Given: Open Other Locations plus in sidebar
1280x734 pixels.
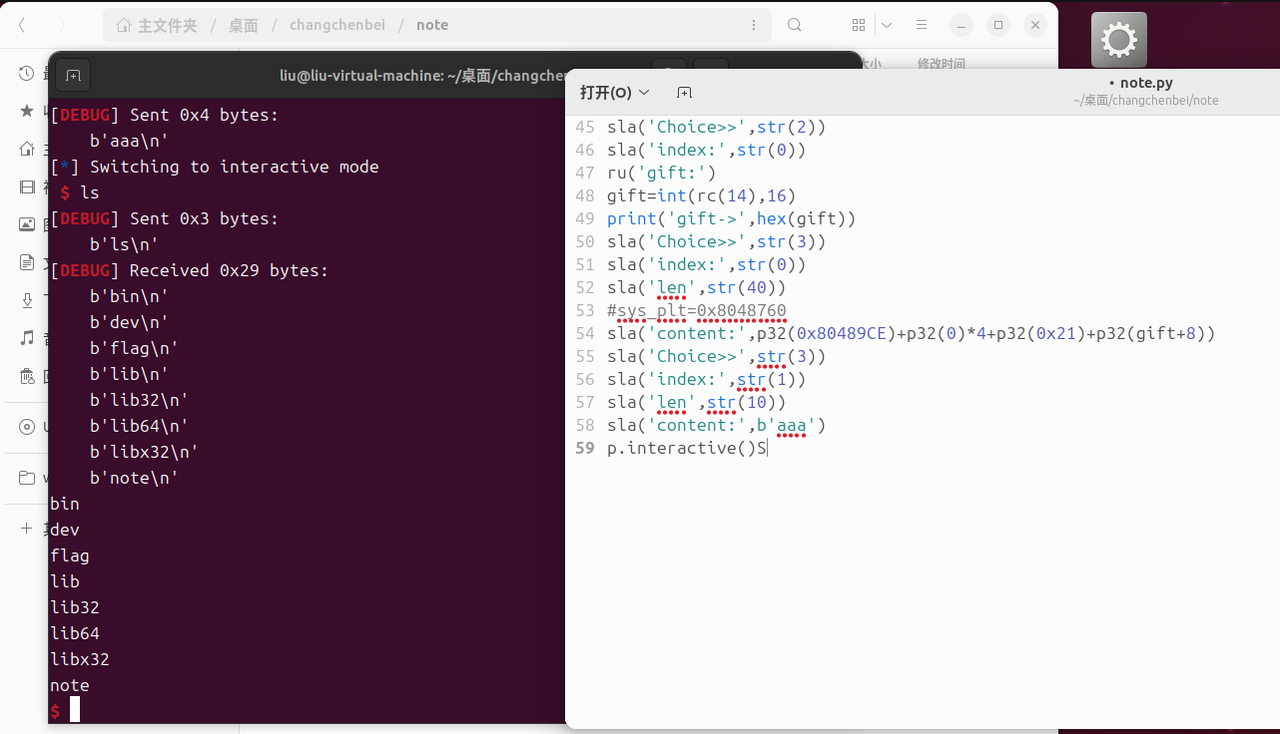Looking at the screenshot, I should (x=27, y=528).
